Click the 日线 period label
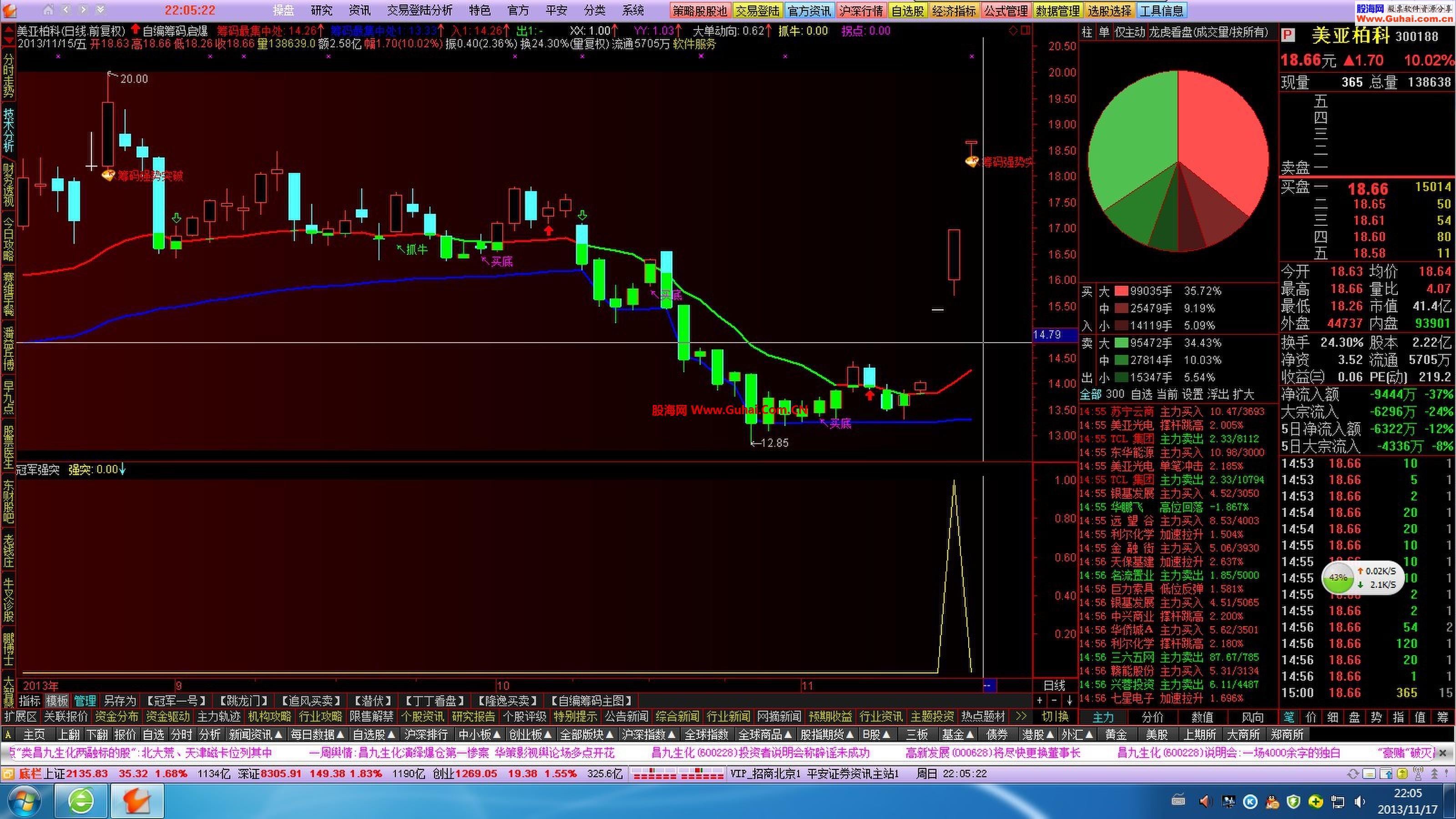The width and height of the screenshot is (1456, 819). pyautogui.click(x=1055, y=686)
